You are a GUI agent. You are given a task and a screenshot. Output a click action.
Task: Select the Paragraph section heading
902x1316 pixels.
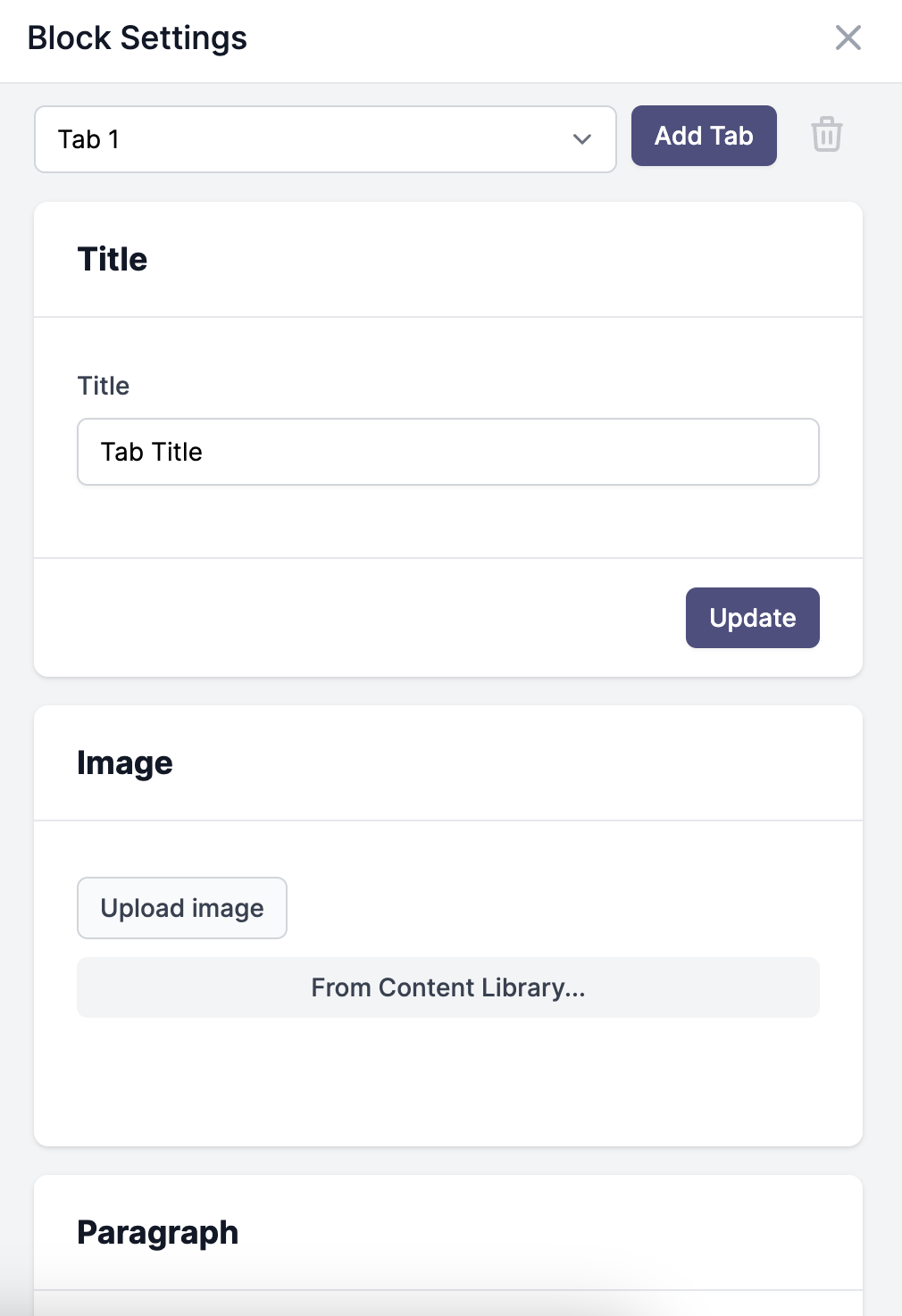(158, 1233)
